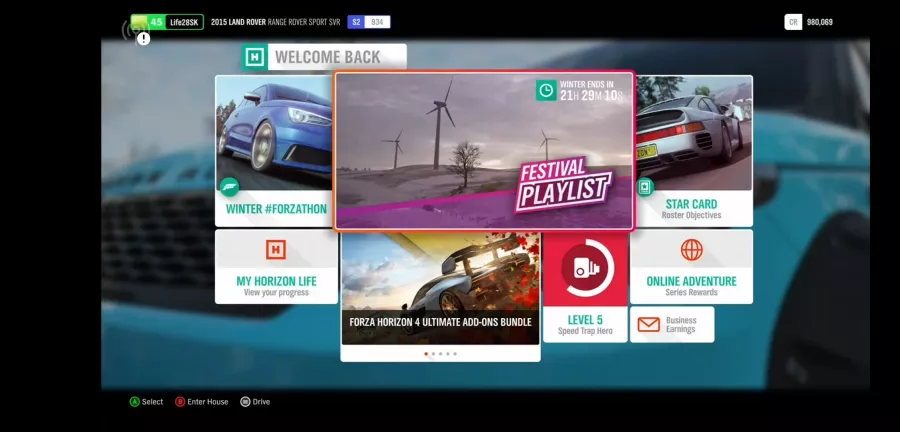900x432 pixels.
Task: Click the View your progress subtitle
Action: [x=276, y=293]
